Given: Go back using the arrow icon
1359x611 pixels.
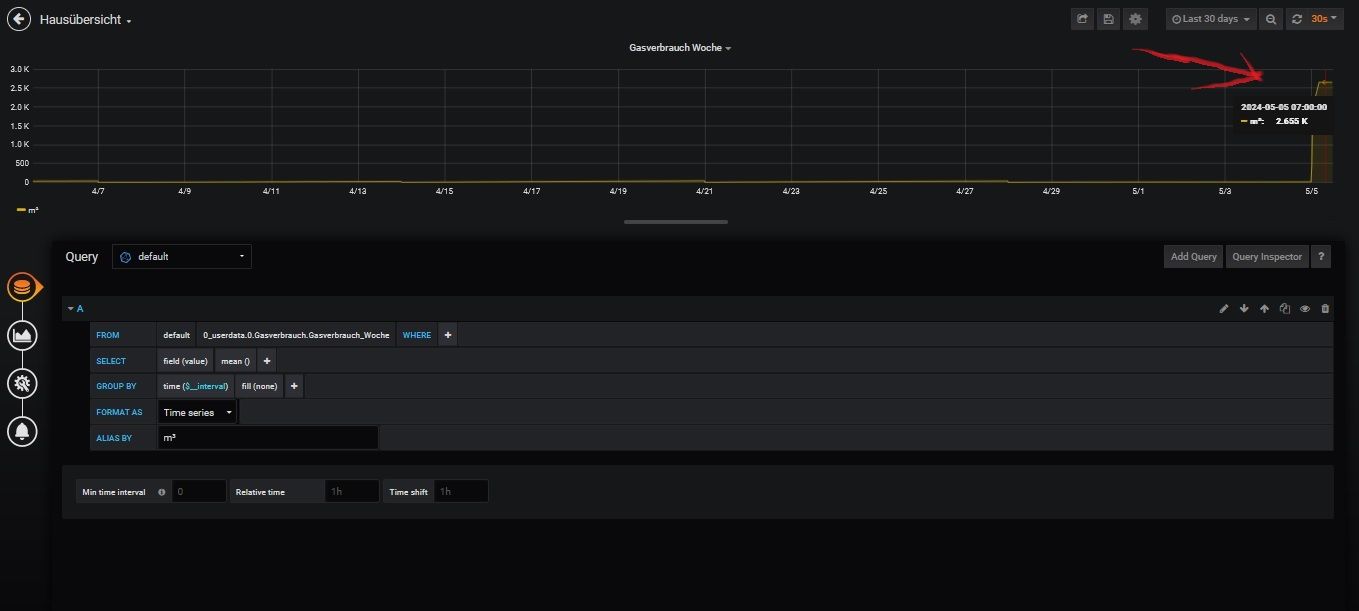Looking at the screenshot, I should point(19,19).
